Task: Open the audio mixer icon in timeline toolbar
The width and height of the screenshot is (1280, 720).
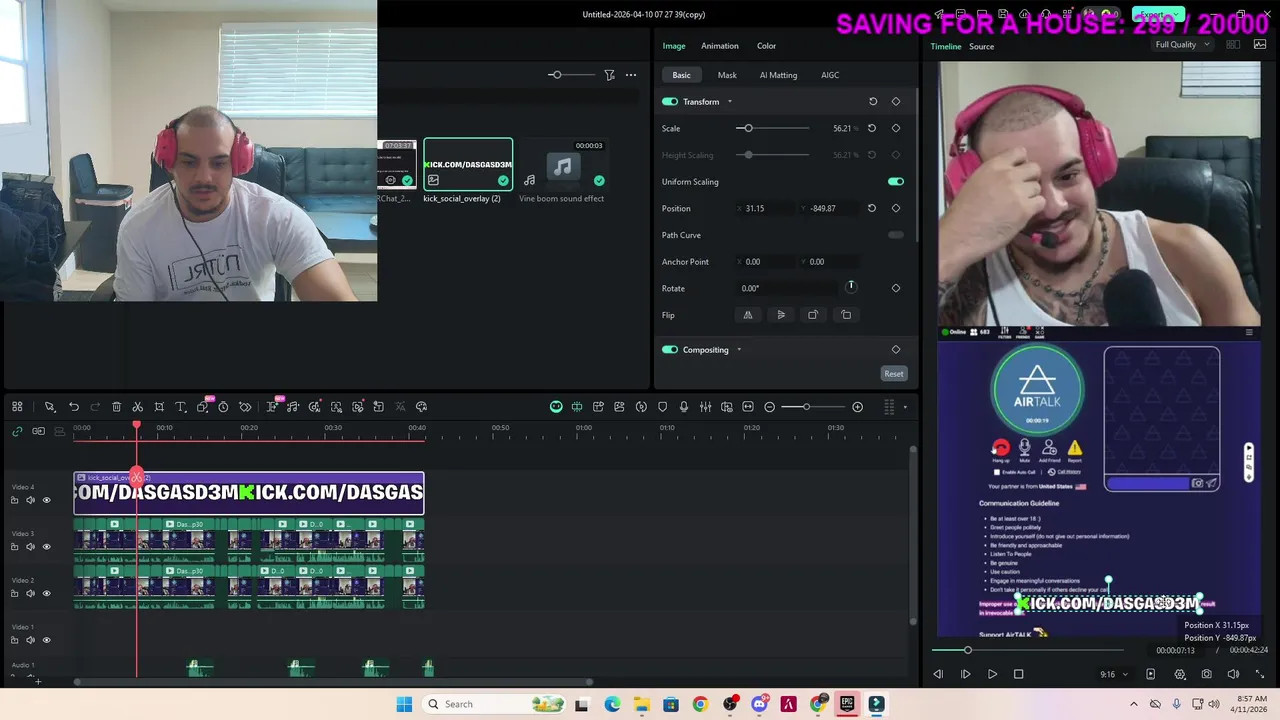Action: coord(705,407)
